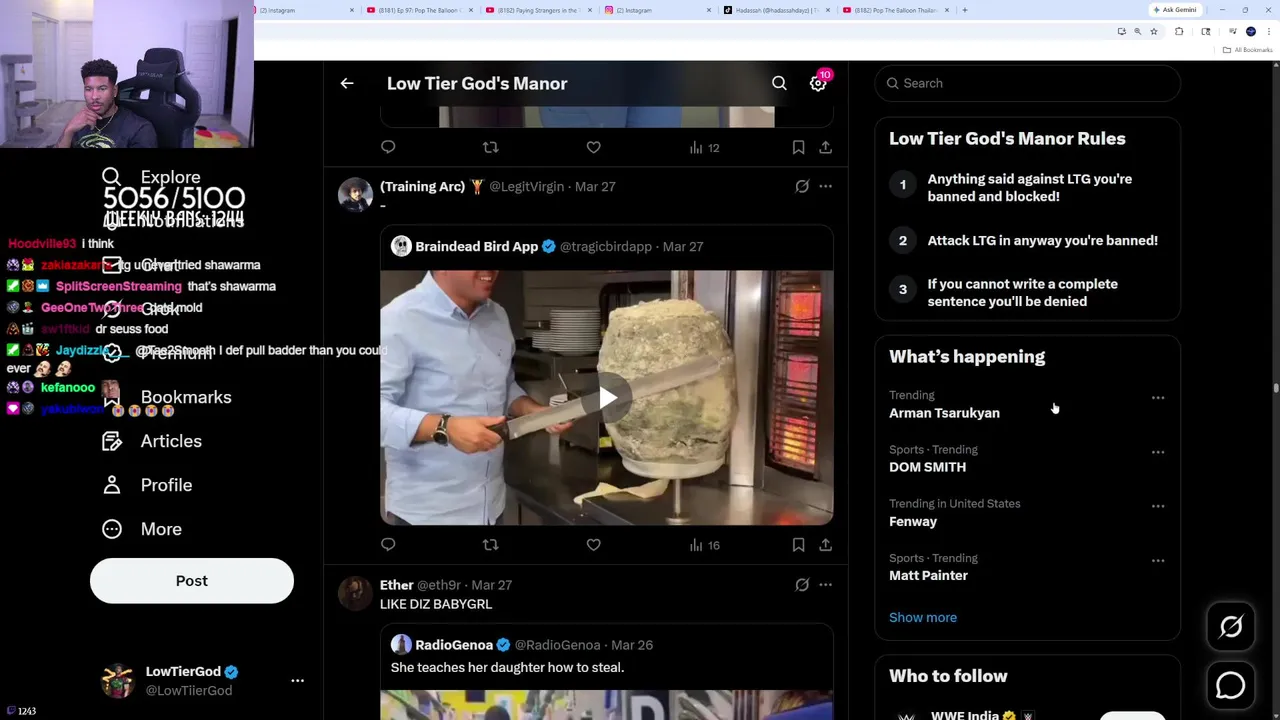Open more options on LegitVirgin post
Screen dimensions: 1280x720
pos(825,186)
